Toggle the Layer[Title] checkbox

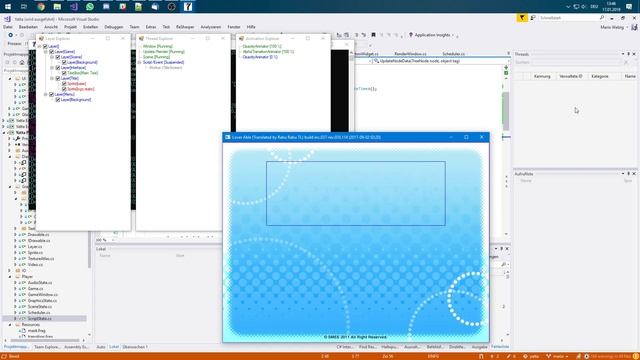click(58, 78)
